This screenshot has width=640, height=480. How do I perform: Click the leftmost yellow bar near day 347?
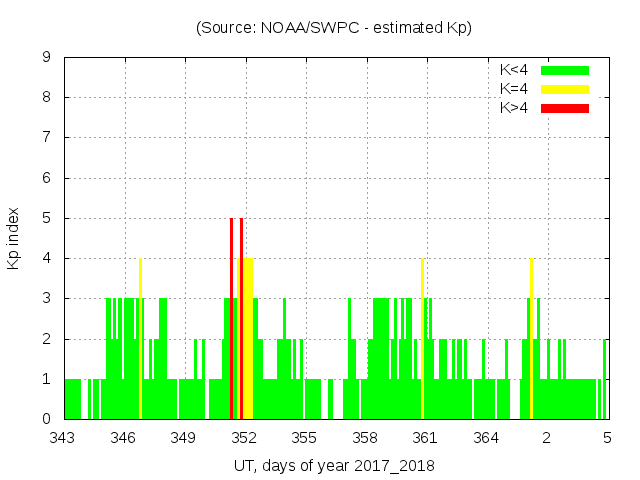(140, 338)
